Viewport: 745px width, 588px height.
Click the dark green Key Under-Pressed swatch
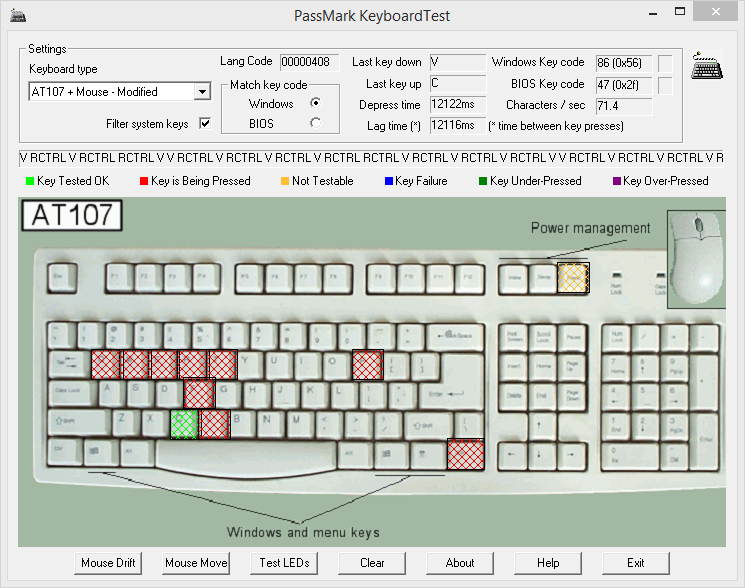tap(483, 181)
